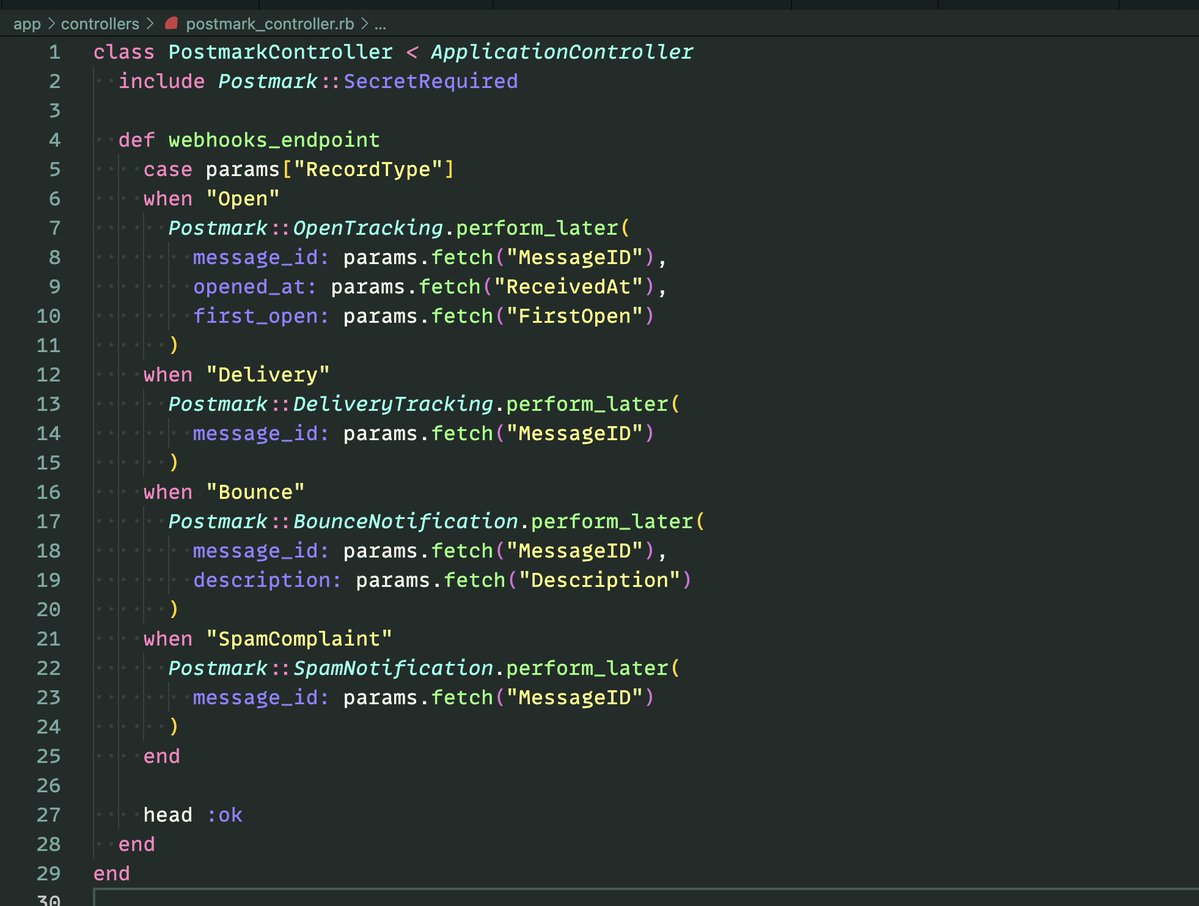Image resolution: width=1199 pixels, height=906 pixels.
Task: Click 'OpenTracking' on line 7
Action: pos(368,228)
